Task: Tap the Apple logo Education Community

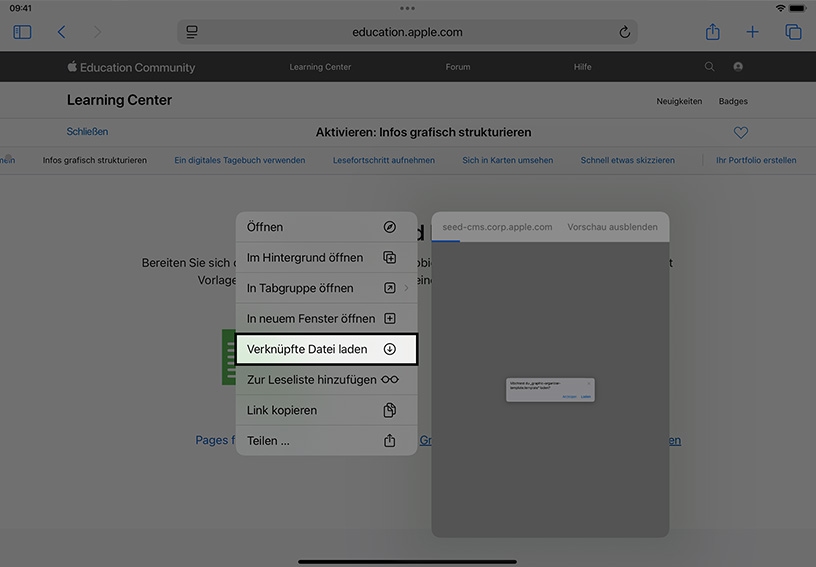Action: (131, 67)
